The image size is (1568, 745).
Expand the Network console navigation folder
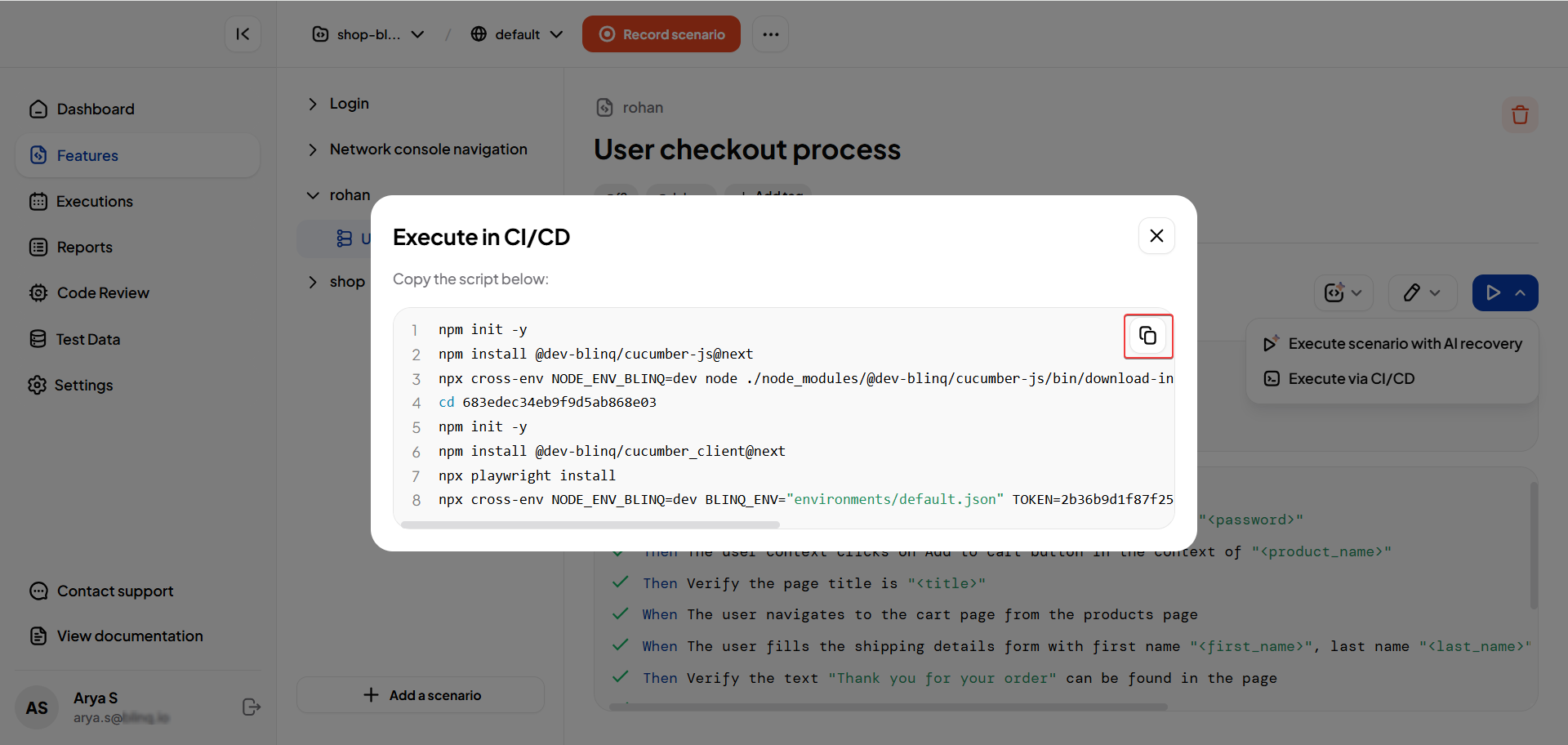click(313, 149)
